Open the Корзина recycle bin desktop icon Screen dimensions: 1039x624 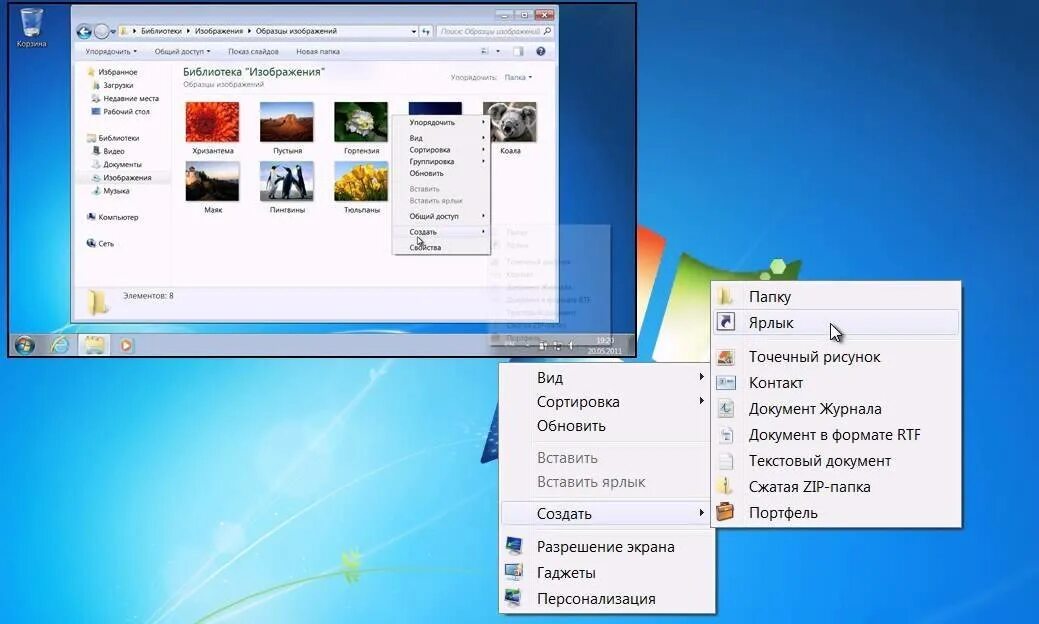(31, 26)
